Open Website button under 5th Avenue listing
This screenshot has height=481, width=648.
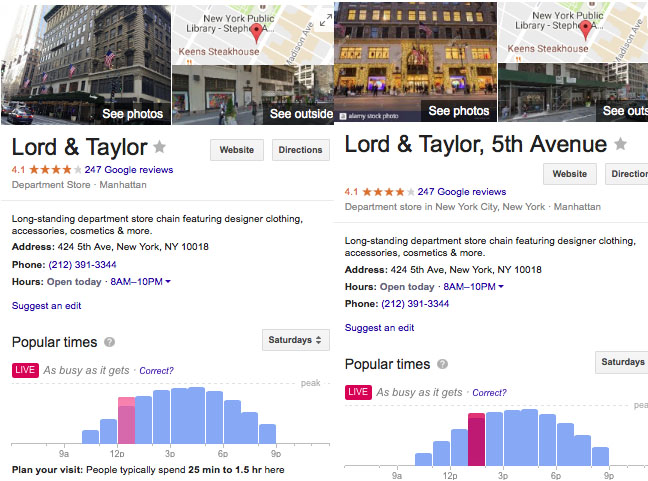[x=570, y=174]
